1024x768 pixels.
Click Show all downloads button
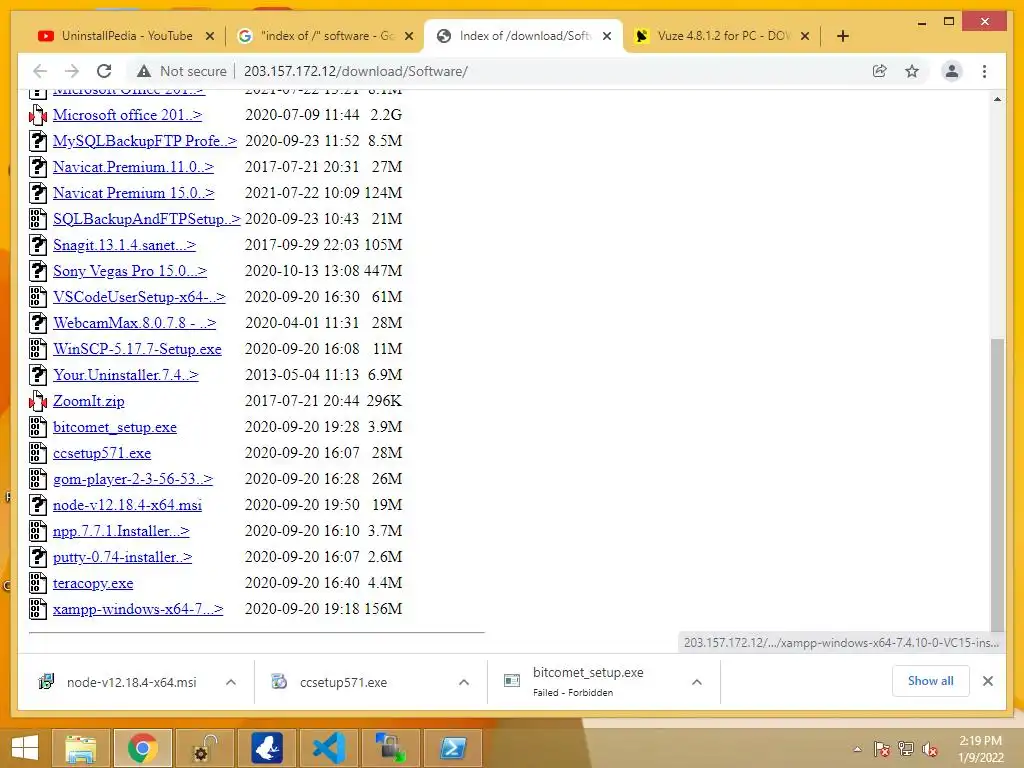931,681
